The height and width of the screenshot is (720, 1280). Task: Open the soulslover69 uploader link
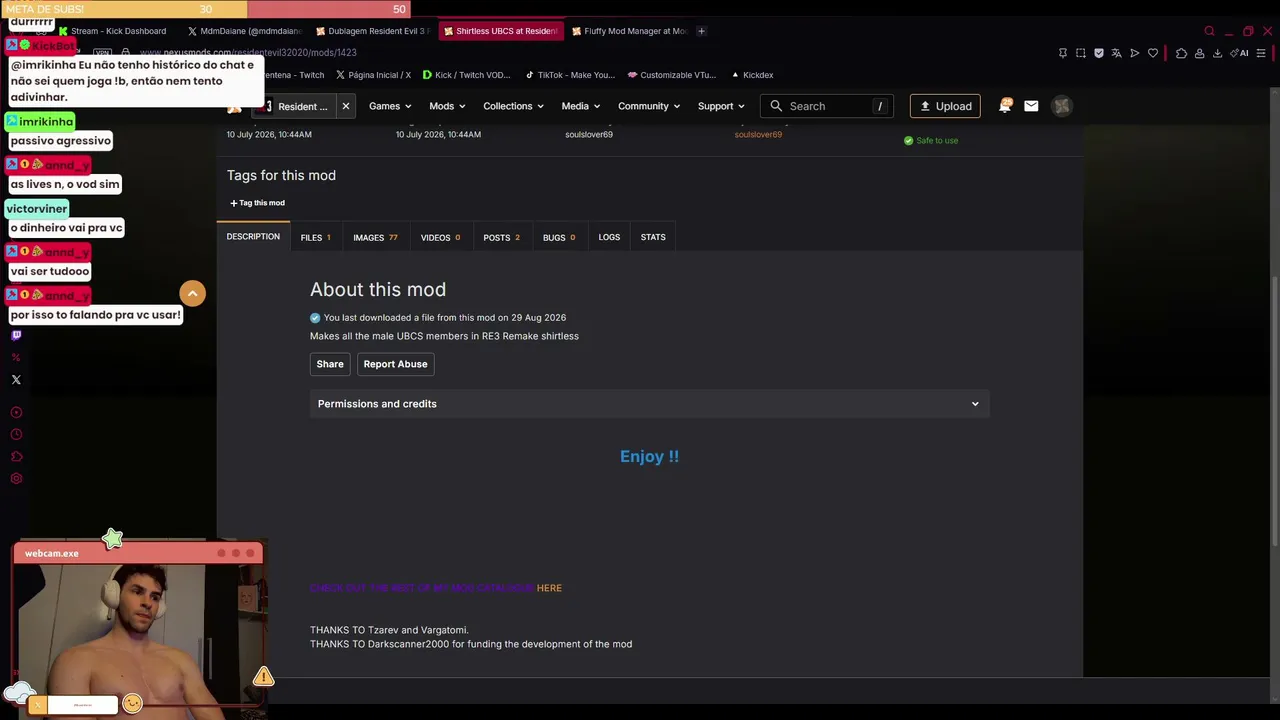click(758, 135)
